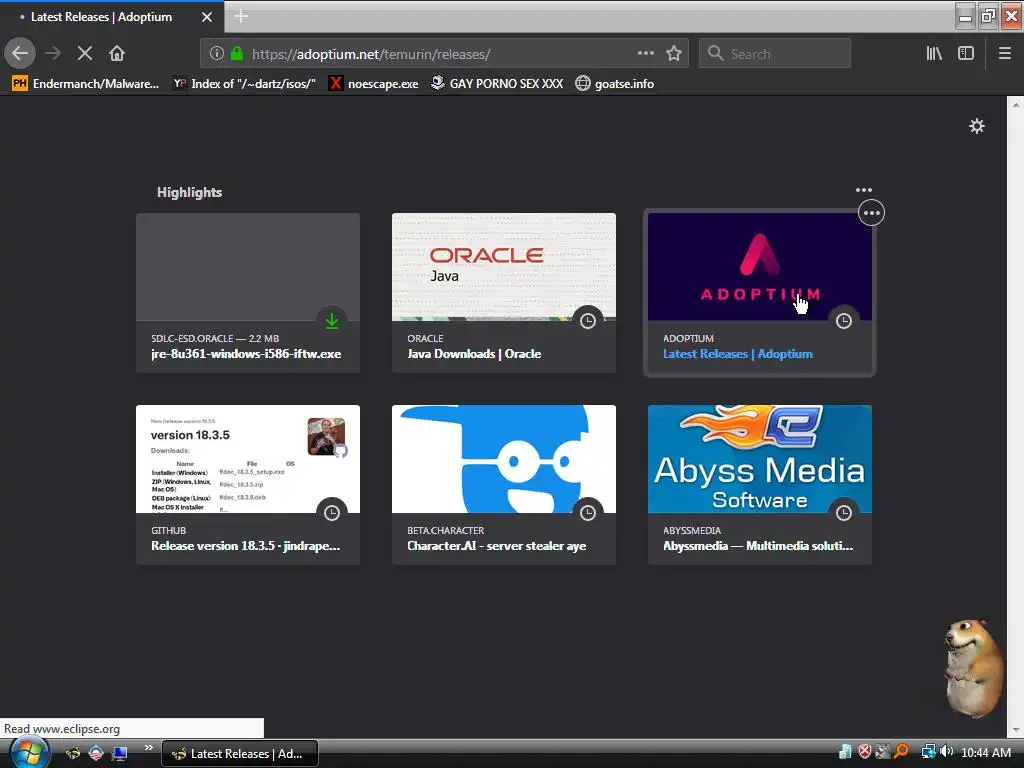Screen dimensions: 1024x768
Task: Click the 10:44 AM clock in taskbar
Action: [x=986, y=753]
